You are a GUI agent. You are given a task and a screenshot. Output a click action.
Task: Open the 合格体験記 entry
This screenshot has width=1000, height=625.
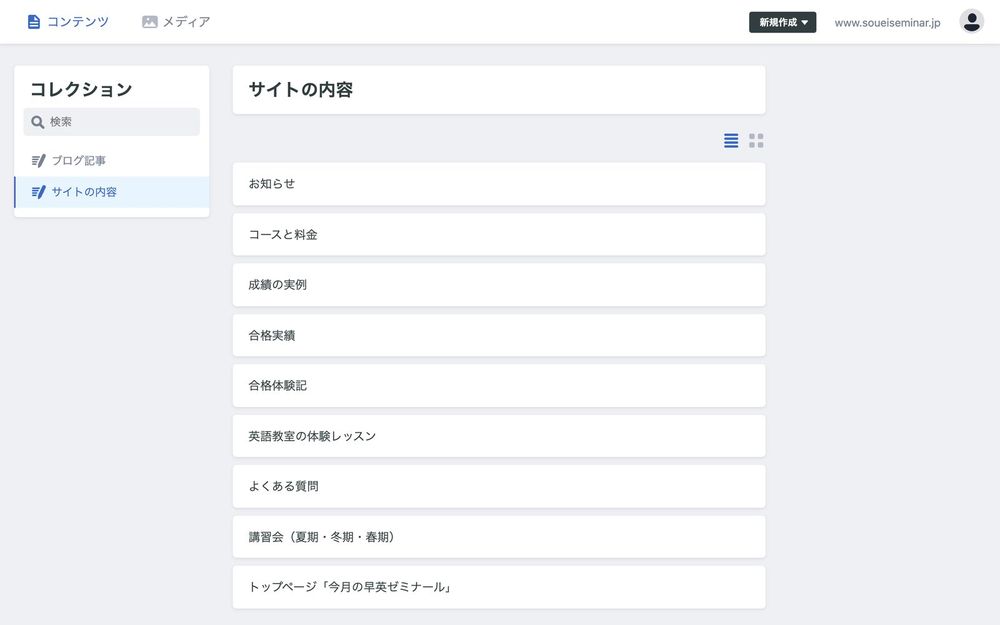[499, 385]
